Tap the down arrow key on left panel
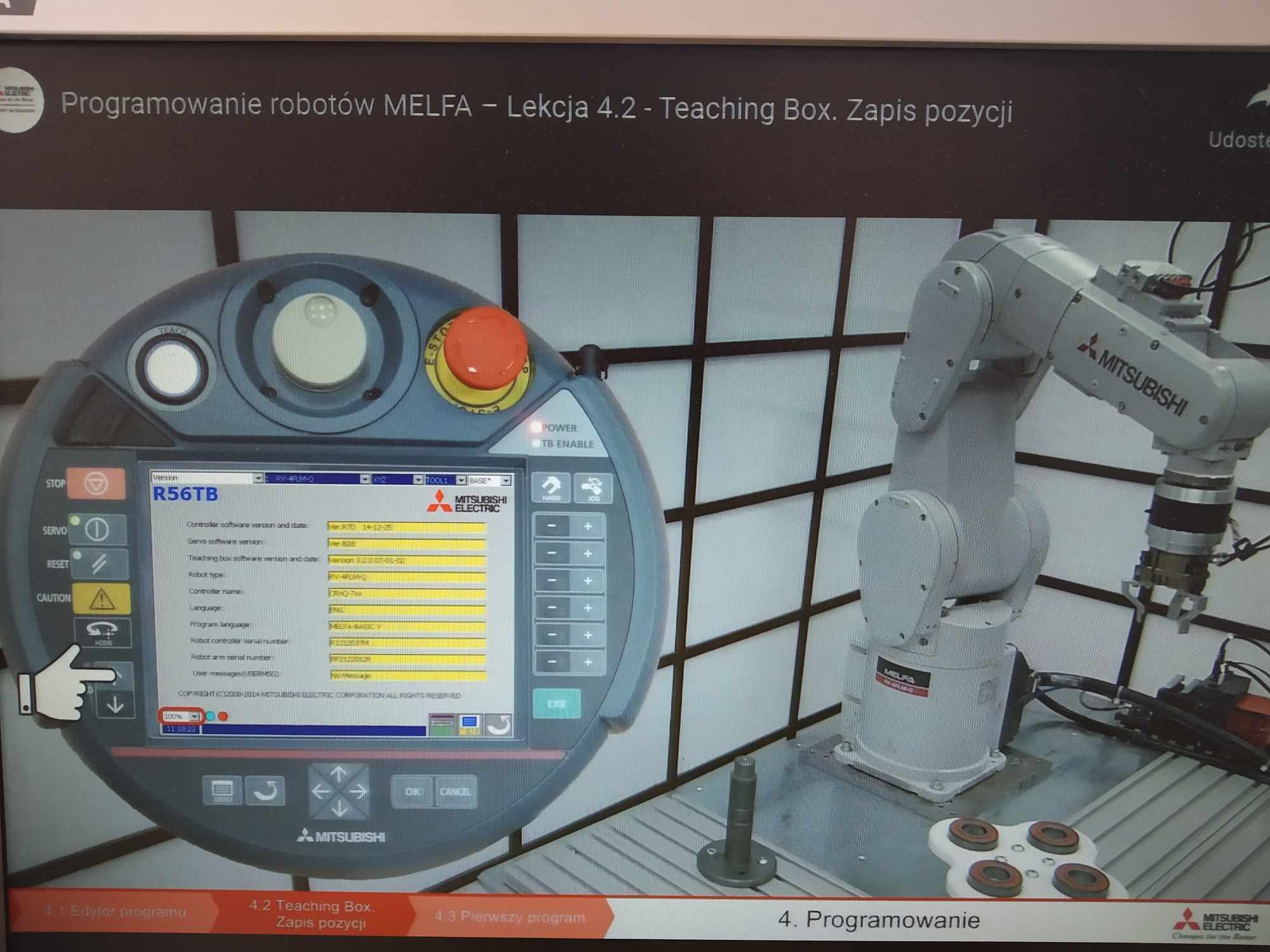The height and width of the screenshot is (952, 1270). pos(116,704)
